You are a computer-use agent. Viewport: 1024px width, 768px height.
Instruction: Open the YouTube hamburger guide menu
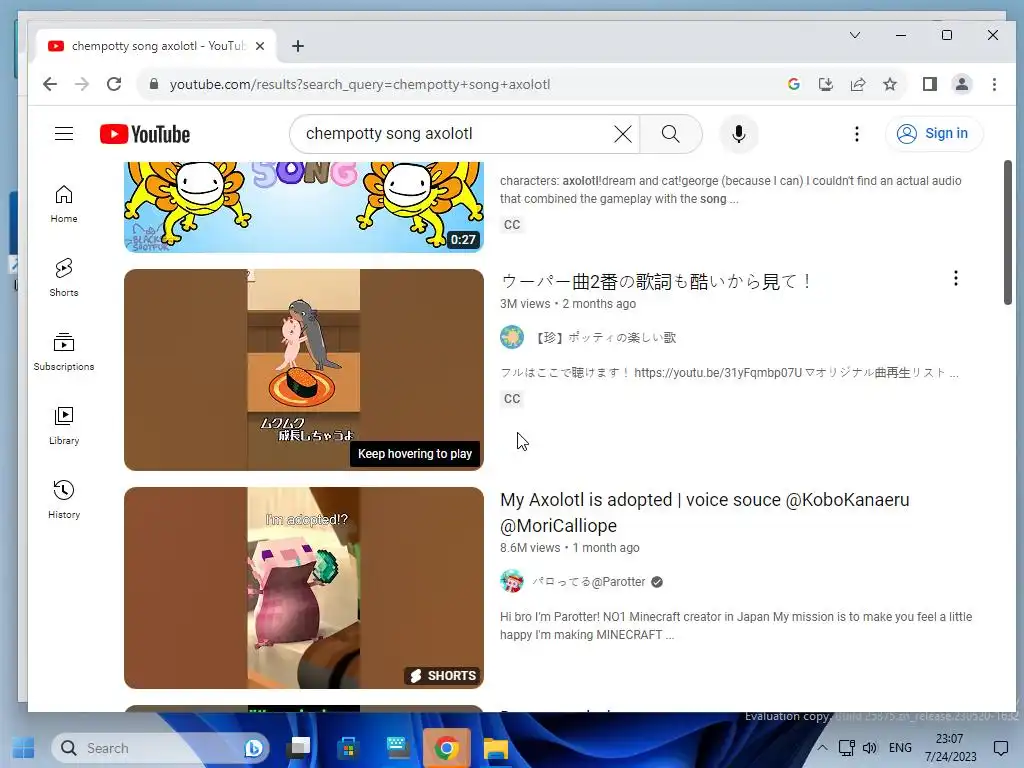click(64, 134)
